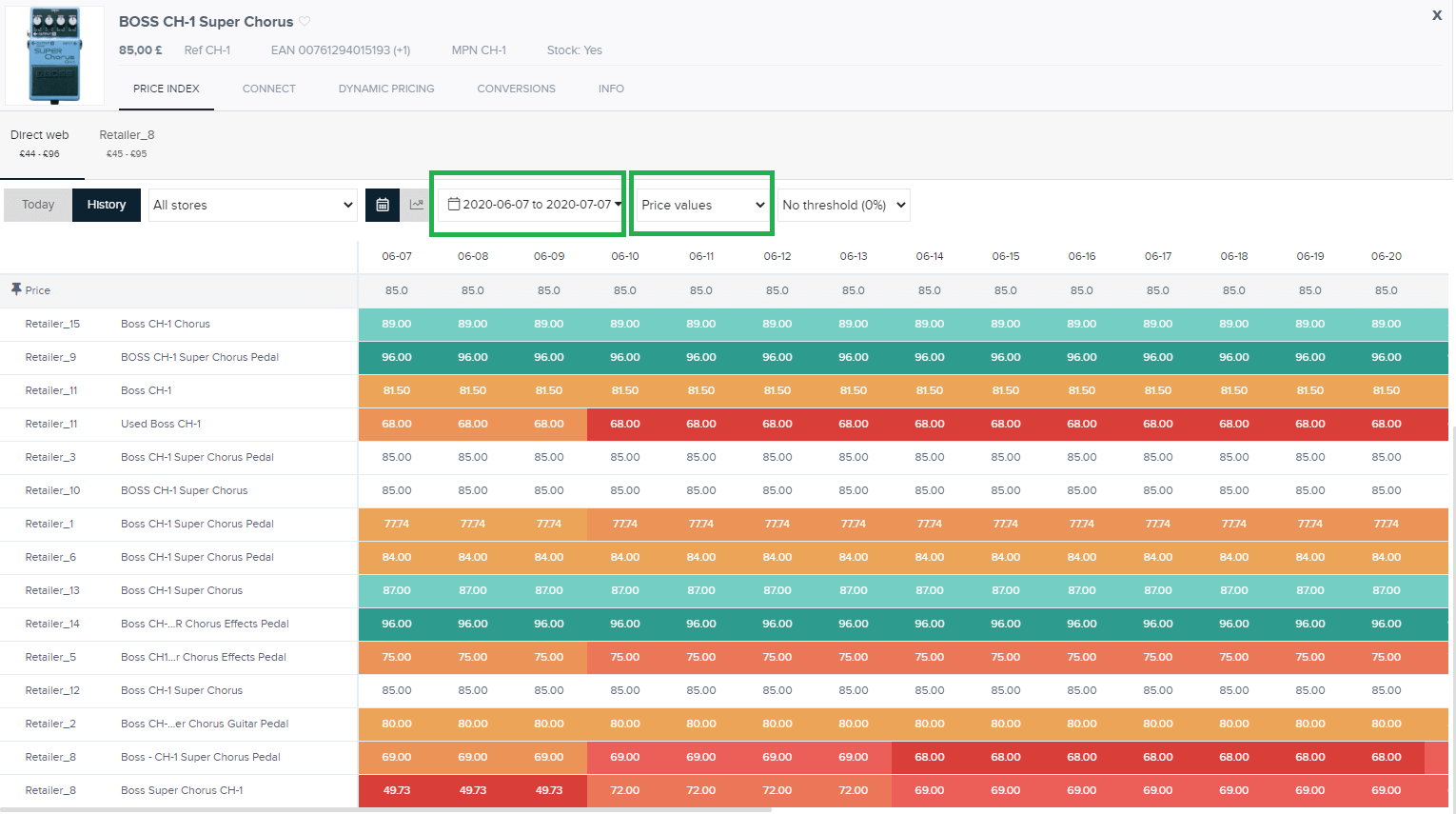Click Retailer_14 row label
The width and height of the screenshot is (1456, 814).
click(52, 624)
